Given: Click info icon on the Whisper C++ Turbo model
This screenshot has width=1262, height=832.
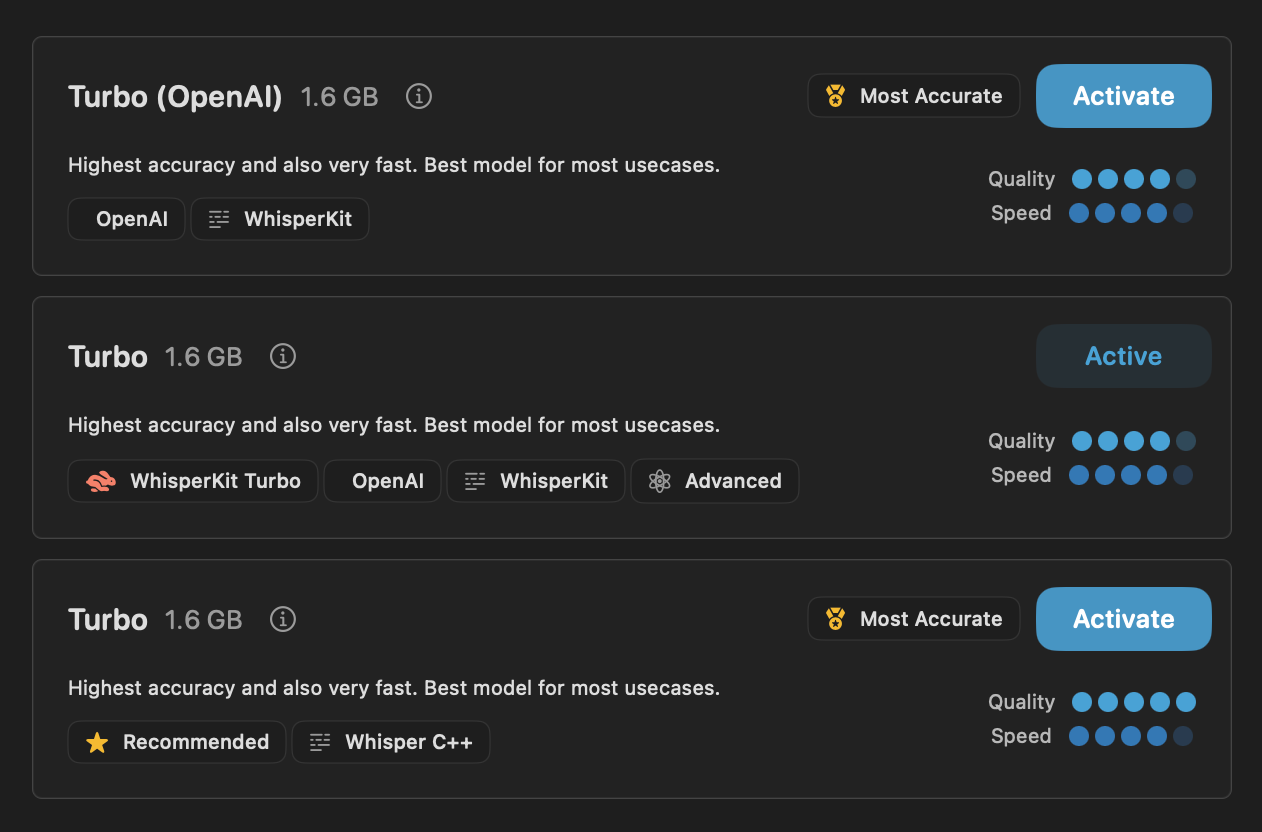Looking at the screenshot, I should [283, 619].
